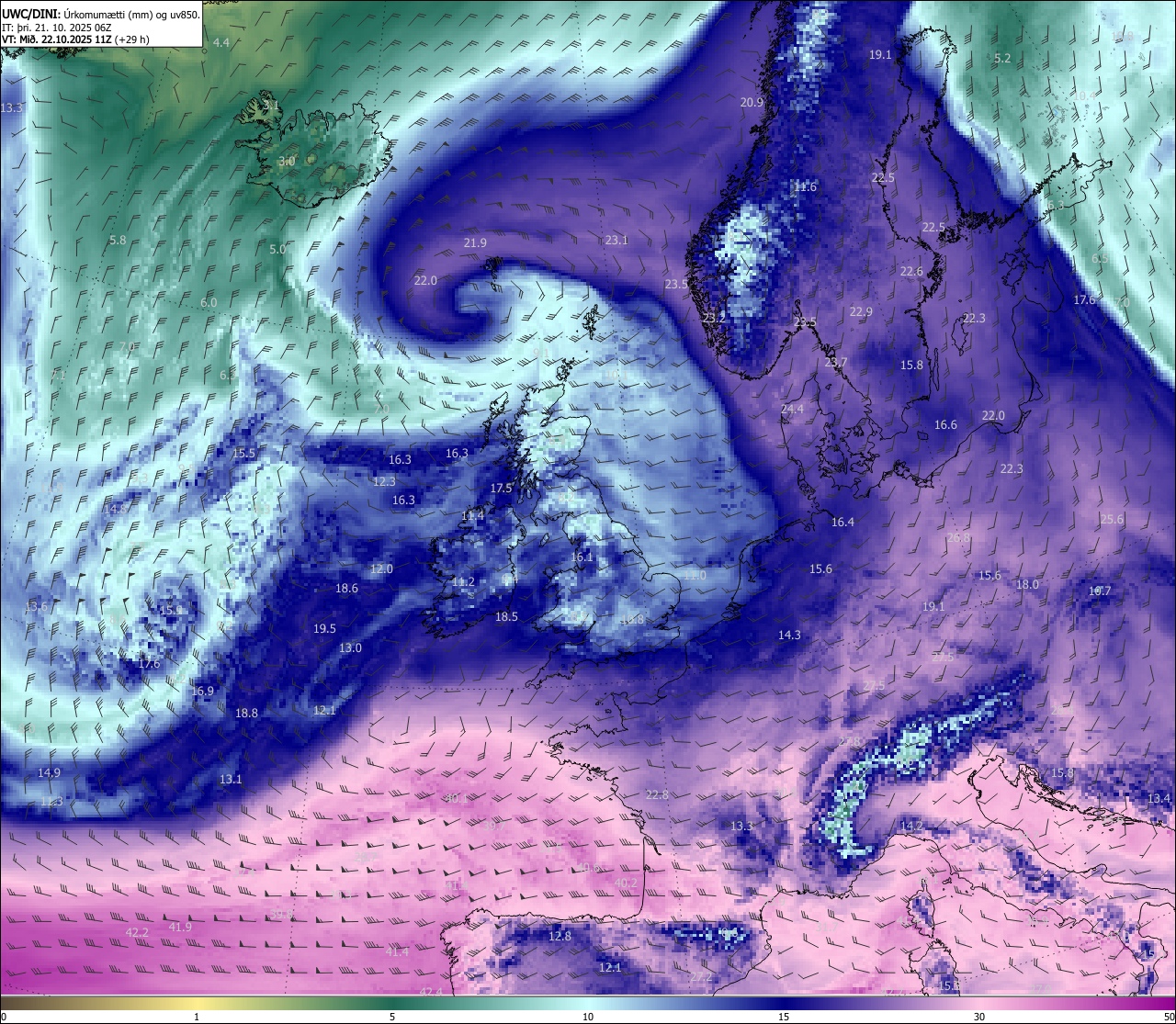Image resolution: width=1176 pixels, height=1024 pixels.
Task: Click the 18.6 value on the map
Action: (x=346, y=589)
